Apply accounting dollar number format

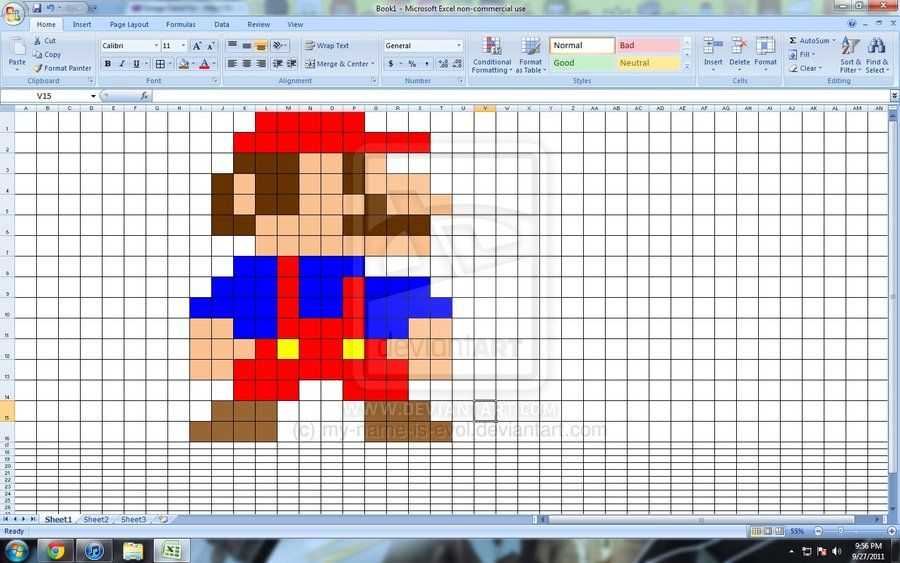[x=391, y=64]
